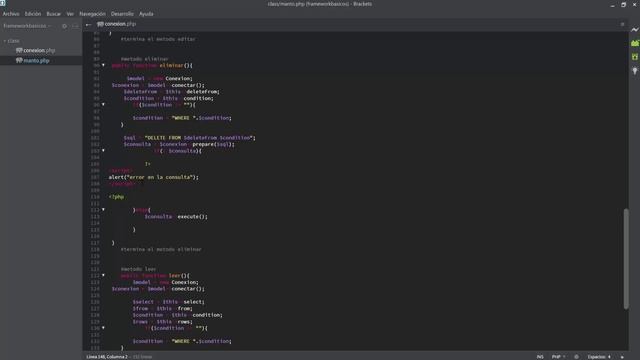Click the split view icon in sidebar header
Image resolution: width=640 pixels, height=360 pixels.
(x=75, y=26)
